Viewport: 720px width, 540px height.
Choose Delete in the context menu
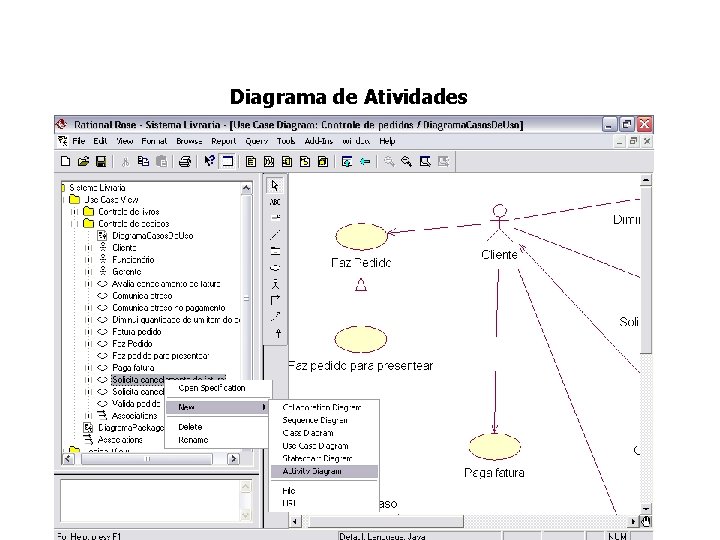[x=190, y=427]
